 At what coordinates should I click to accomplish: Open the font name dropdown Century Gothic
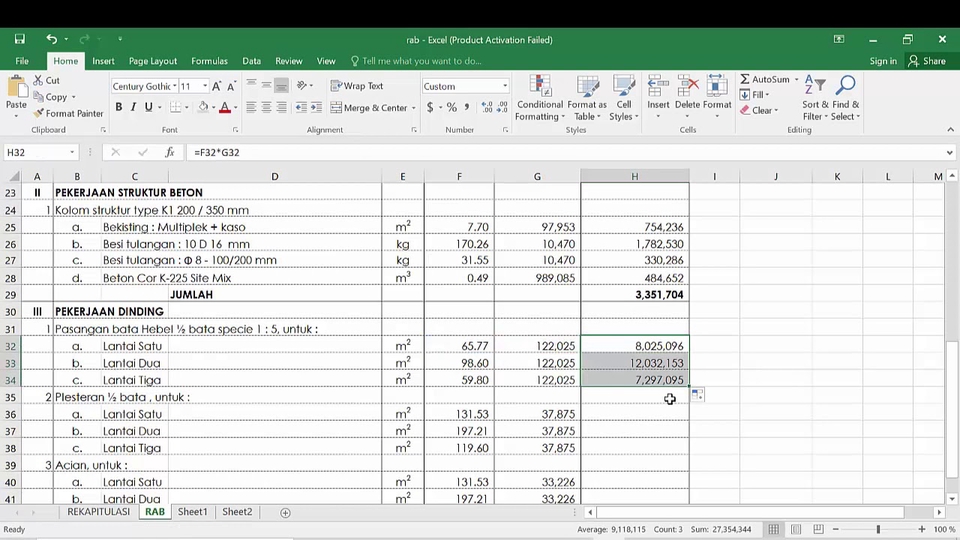[x=174, y=86]
